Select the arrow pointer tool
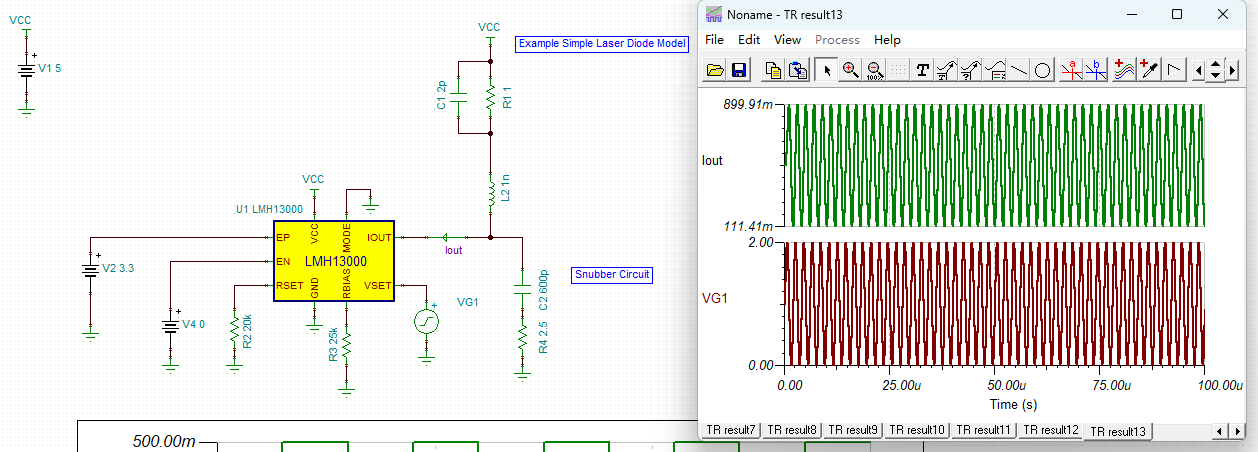1258x452 pixels. click(827, 70)
